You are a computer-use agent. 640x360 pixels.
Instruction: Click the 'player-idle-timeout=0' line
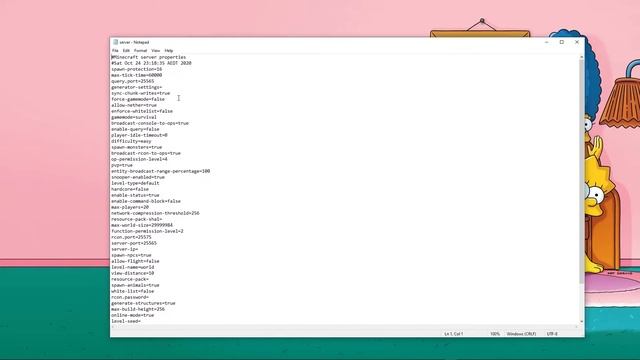pyautogui.click(x=139, y=135)
